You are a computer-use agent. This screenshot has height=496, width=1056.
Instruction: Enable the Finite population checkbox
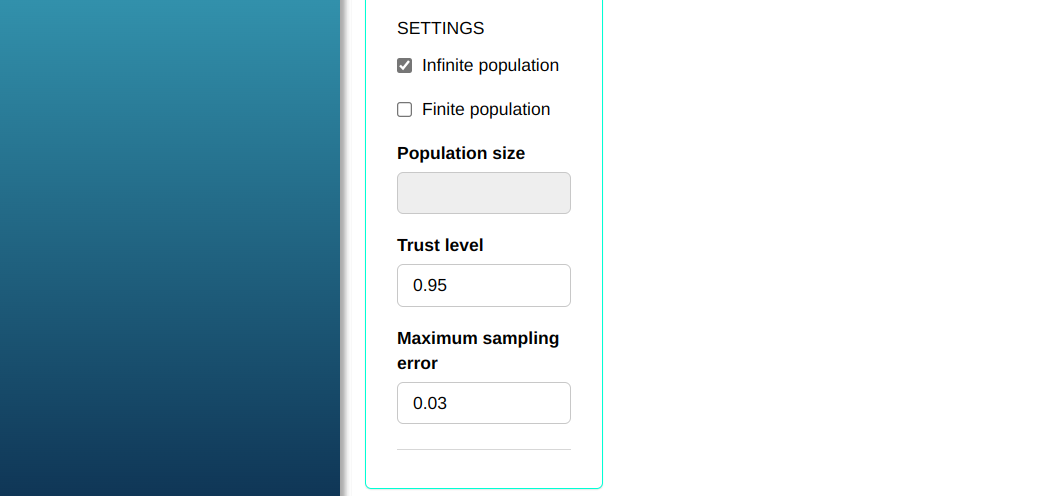(x=405, y=110)
